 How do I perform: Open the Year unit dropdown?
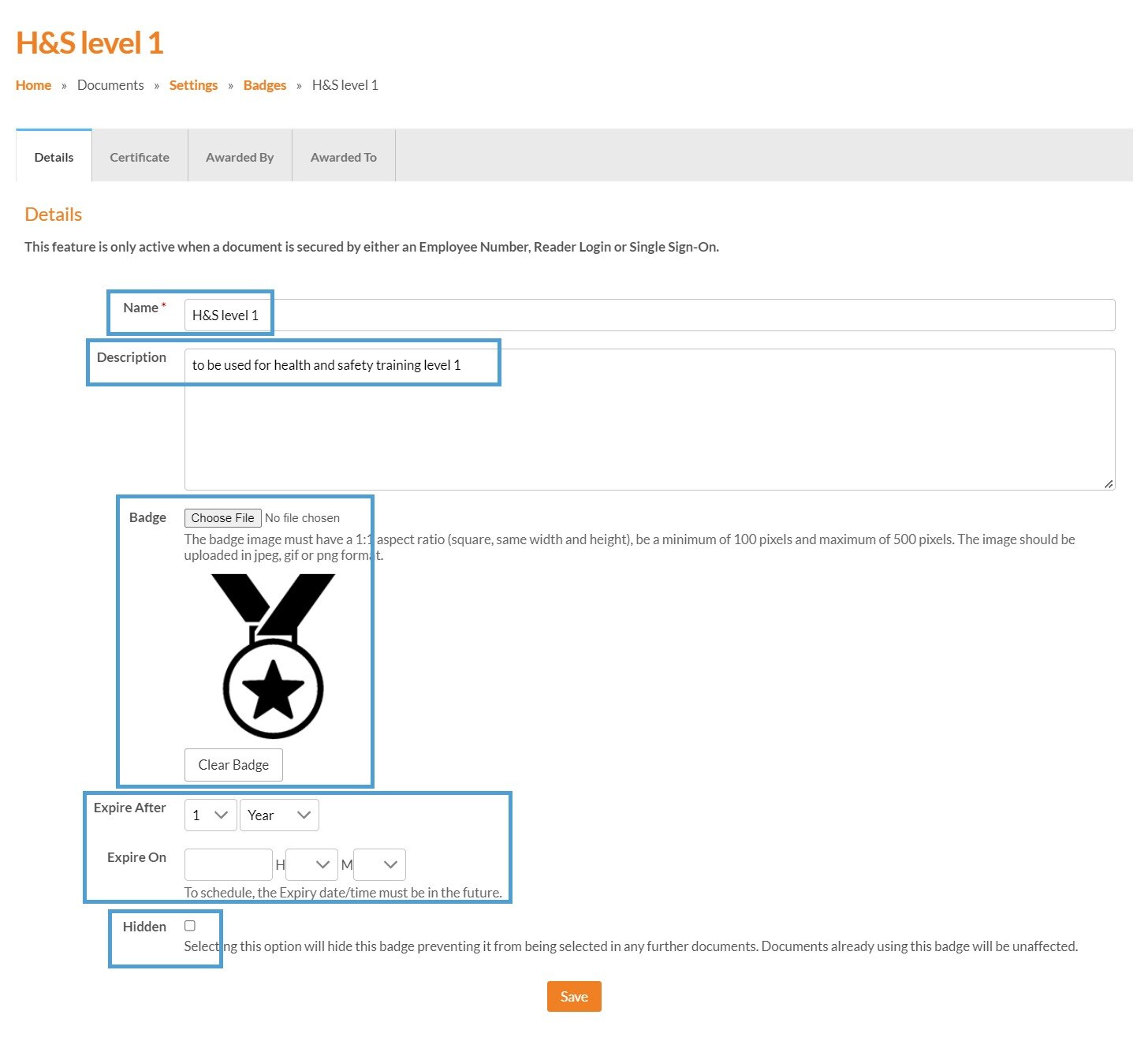[x=279, y=815]
